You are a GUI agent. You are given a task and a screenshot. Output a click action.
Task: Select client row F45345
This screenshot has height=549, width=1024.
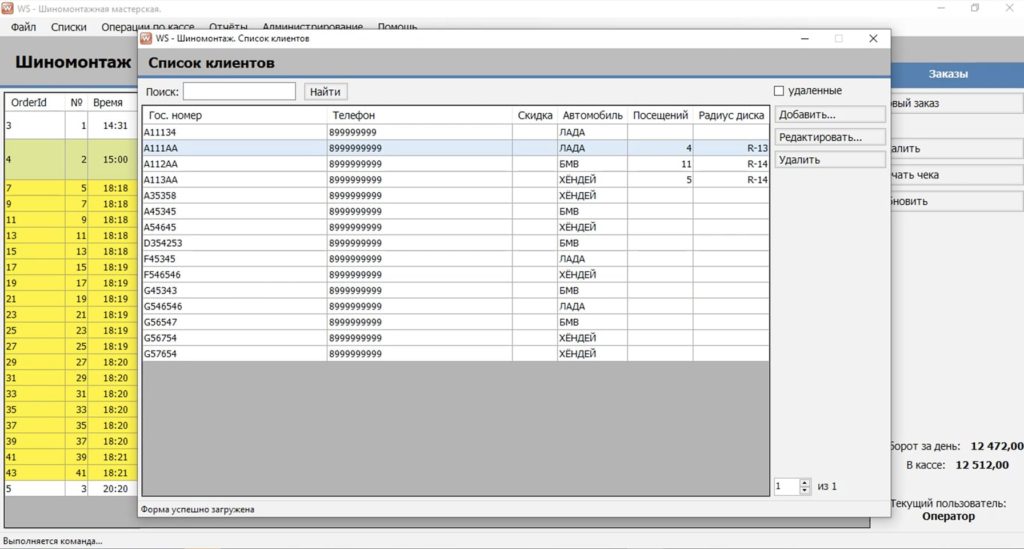click(x=456, y=259)
